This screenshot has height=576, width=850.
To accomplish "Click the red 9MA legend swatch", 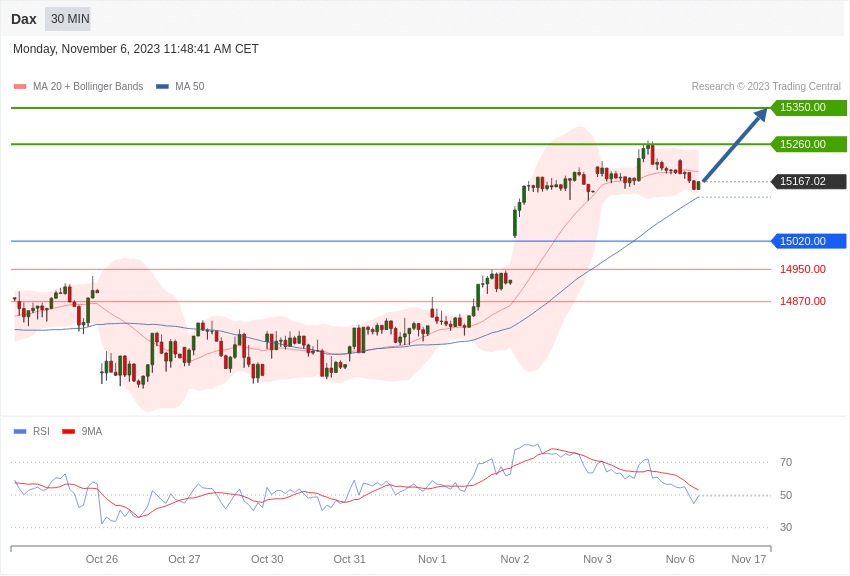I will [x=68, y=431].
